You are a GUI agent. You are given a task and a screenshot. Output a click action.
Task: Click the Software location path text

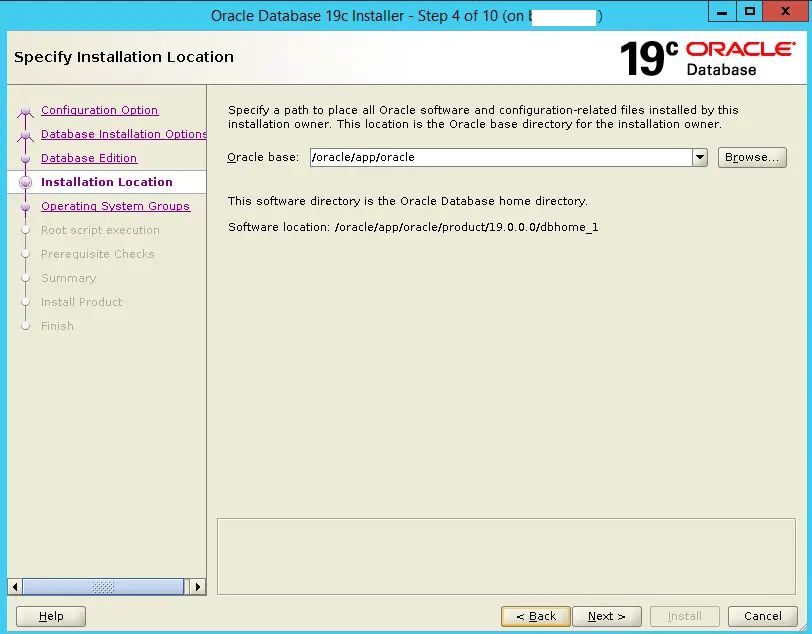pos(467,227)
